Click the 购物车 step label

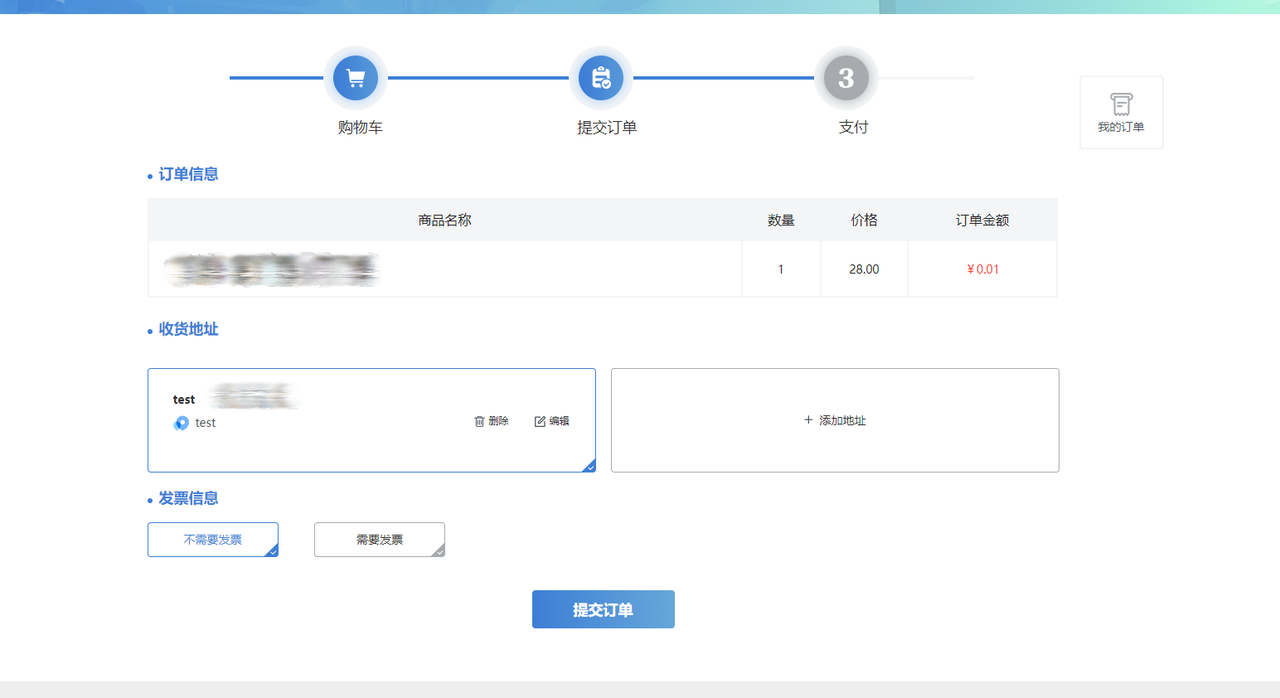pos(360,128)
